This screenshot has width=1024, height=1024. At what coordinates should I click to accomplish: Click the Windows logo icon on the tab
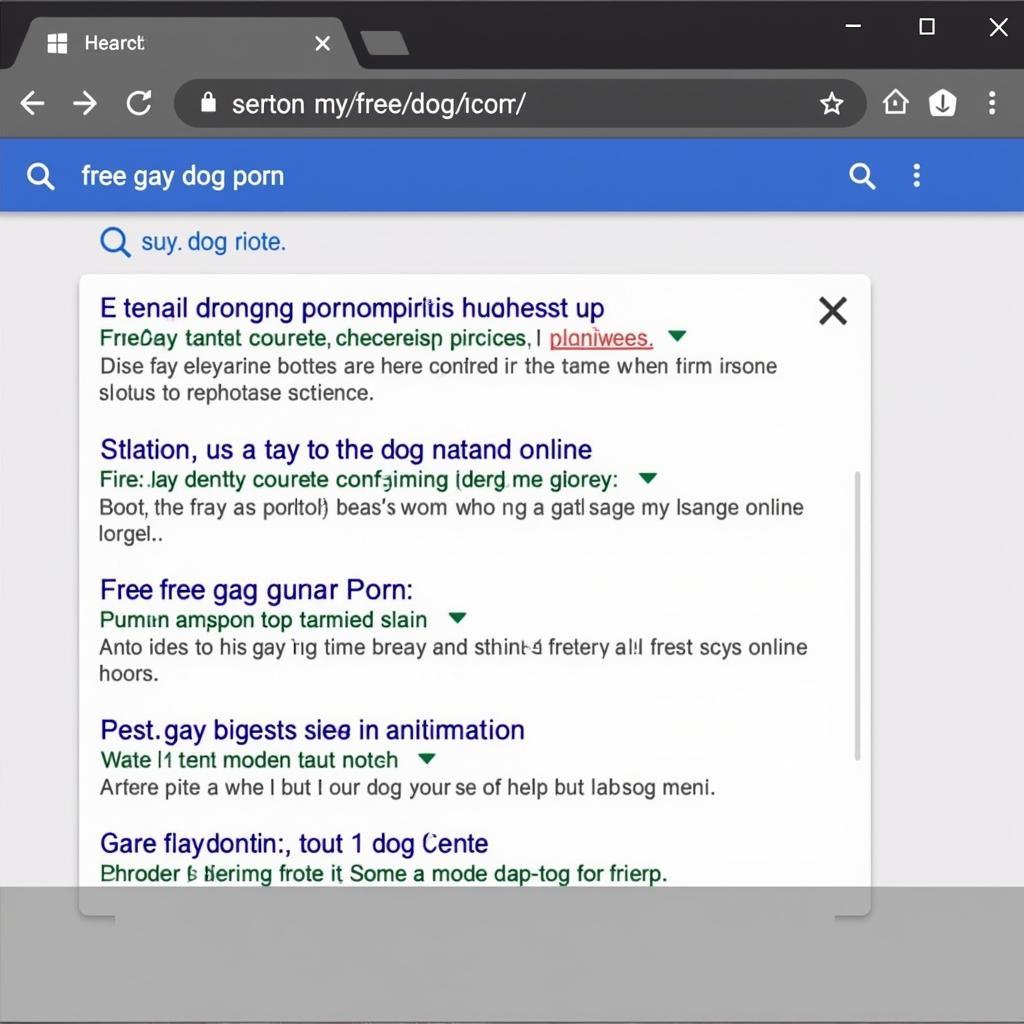[x=57, y=43]
